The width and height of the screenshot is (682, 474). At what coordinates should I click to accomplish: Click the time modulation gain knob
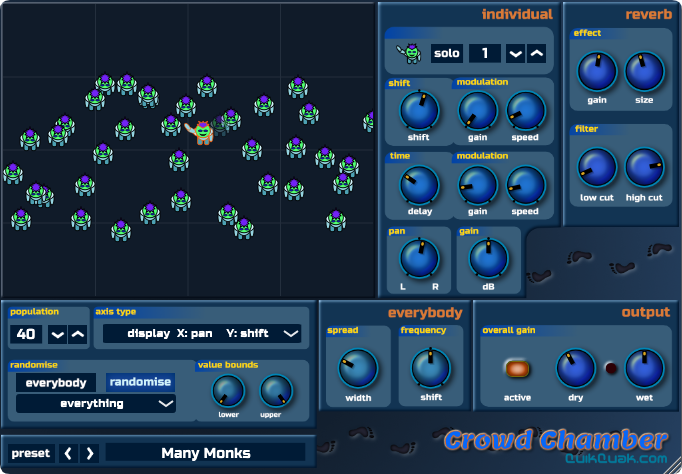click(x=478, y=185)
